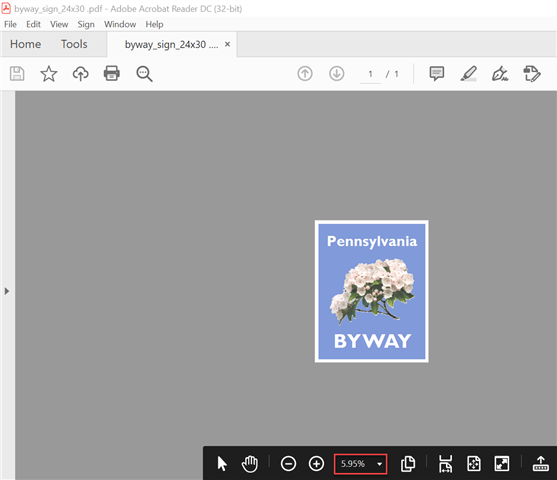Viewport: 557px width, 480px height.
Task: Select the Highlight text tool
Action: click(469, 74)
